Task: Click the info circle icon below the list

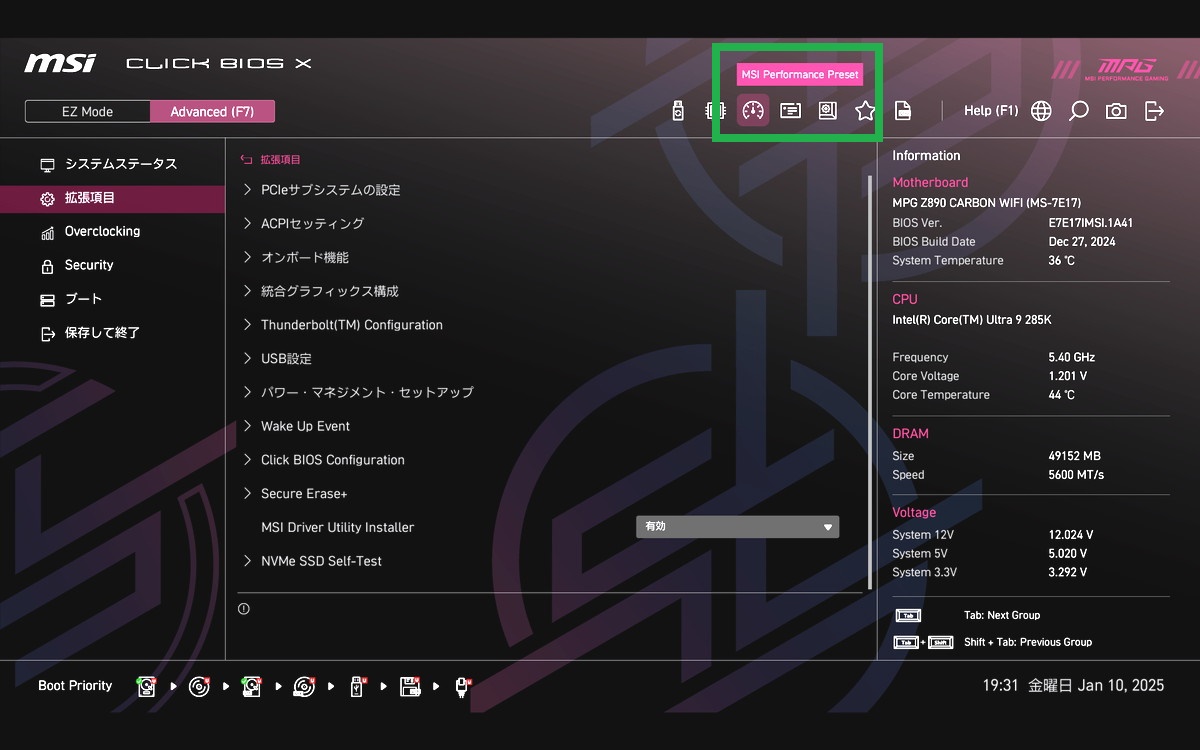Action: [x=244, y=608]
